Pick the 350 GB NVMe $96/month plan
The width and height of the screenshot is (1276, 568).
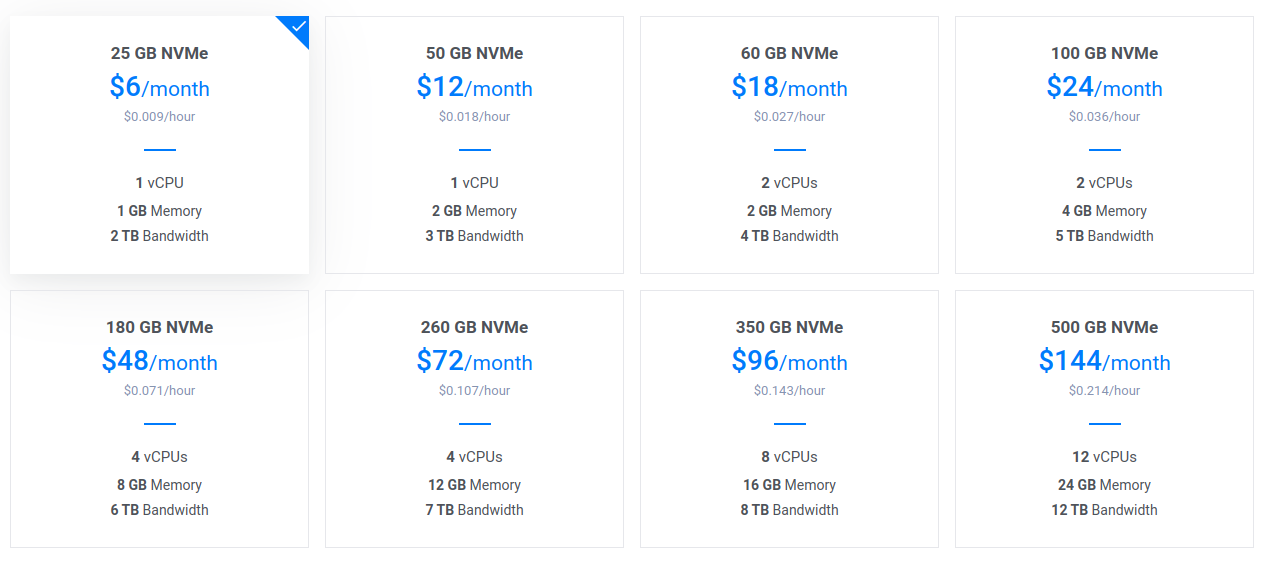pos(789,419)
